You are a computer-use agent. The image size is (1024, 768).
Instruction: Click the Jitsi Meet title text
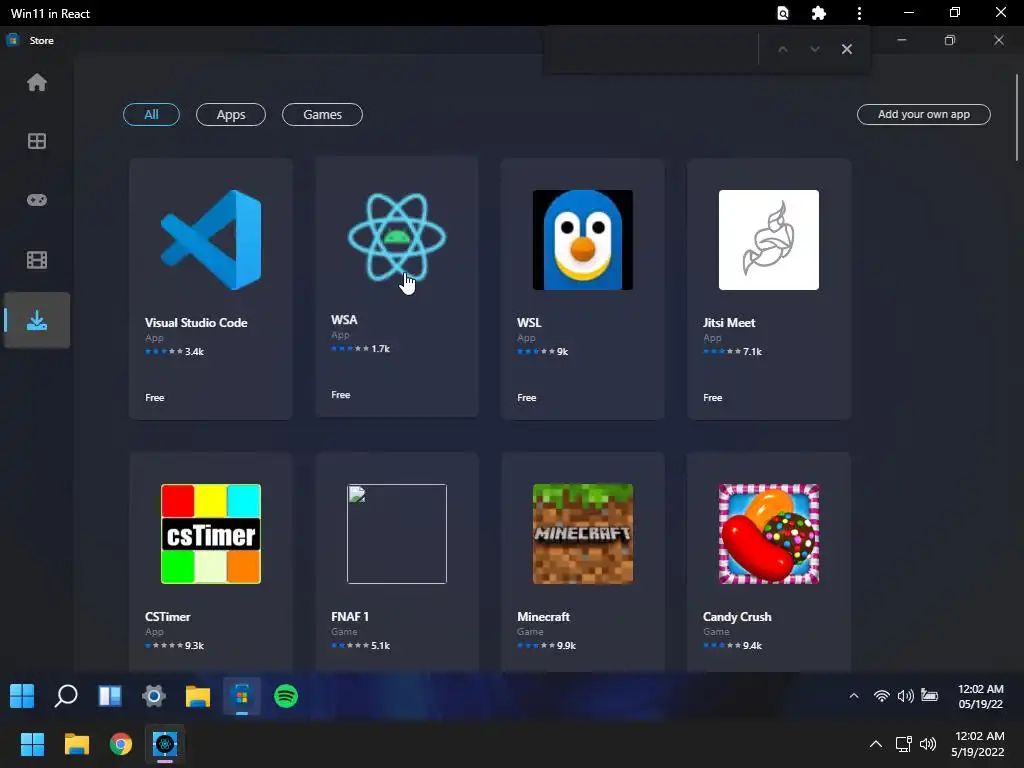(x=729, y=323)
